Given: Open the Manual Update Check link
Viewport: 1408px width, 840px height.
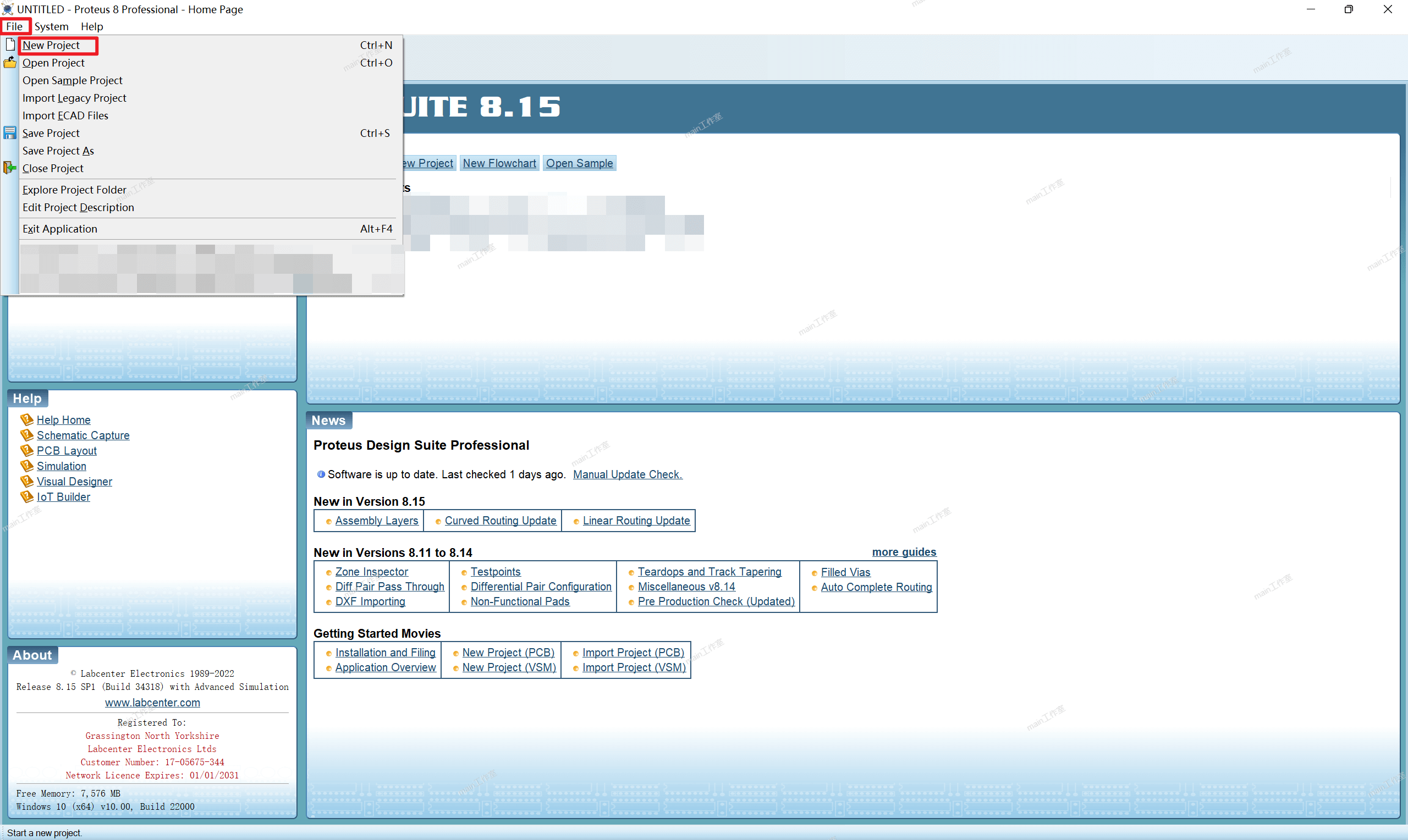Looking at the screenshot, I should (628, 474).
